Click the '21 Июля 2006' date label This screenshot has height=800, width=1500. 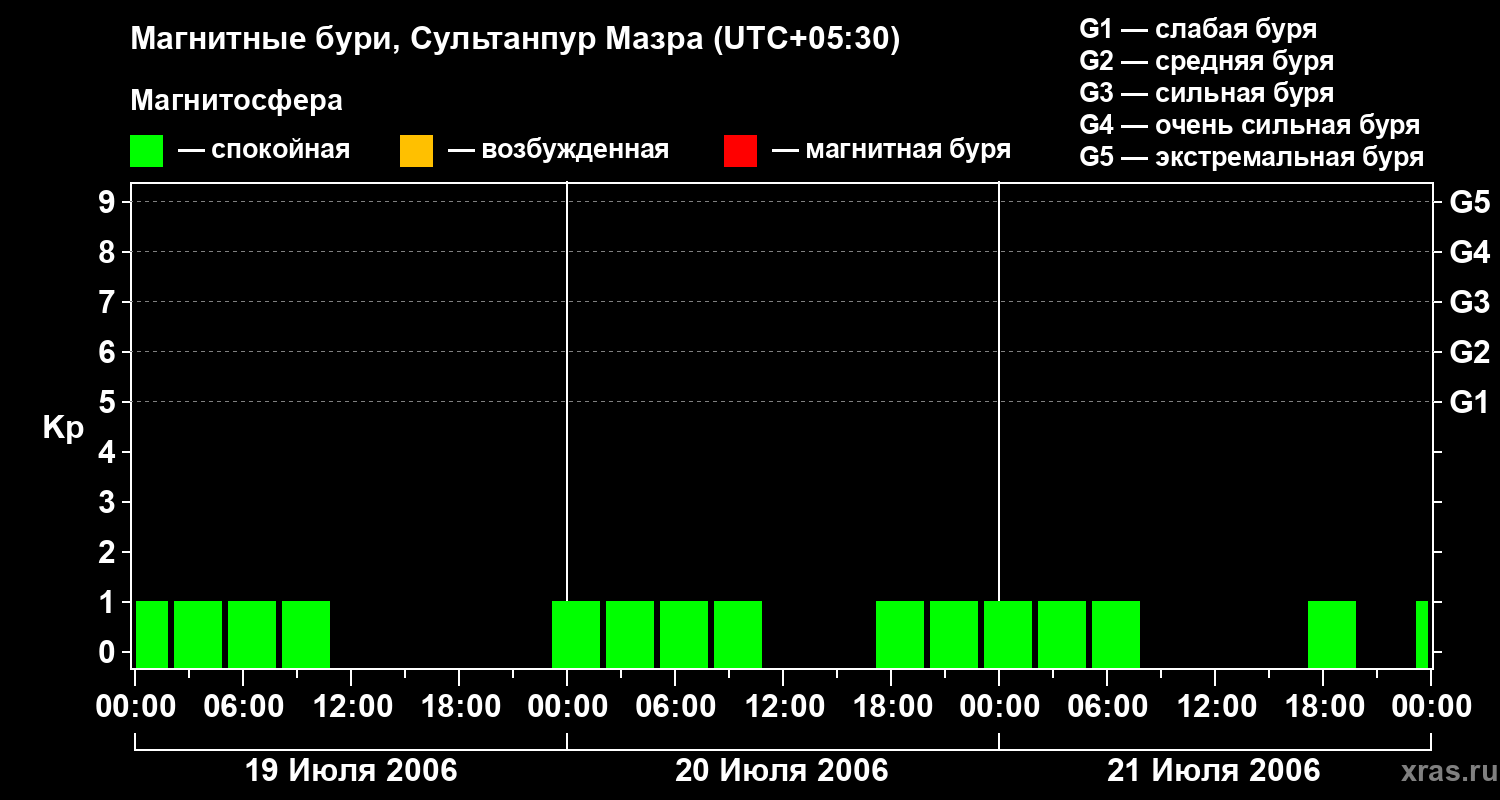1214,771
